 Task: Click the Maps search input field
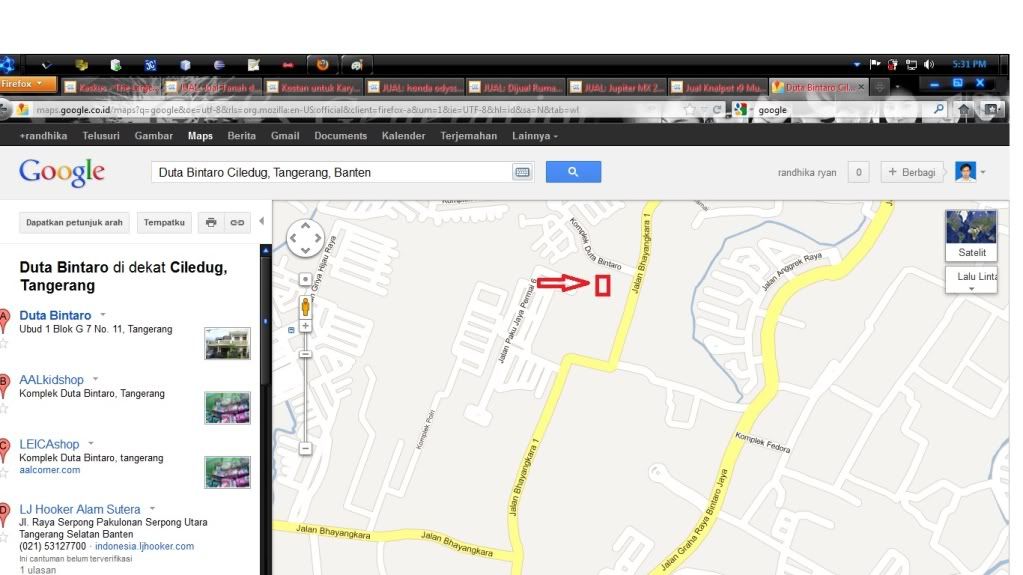[331, 172]
